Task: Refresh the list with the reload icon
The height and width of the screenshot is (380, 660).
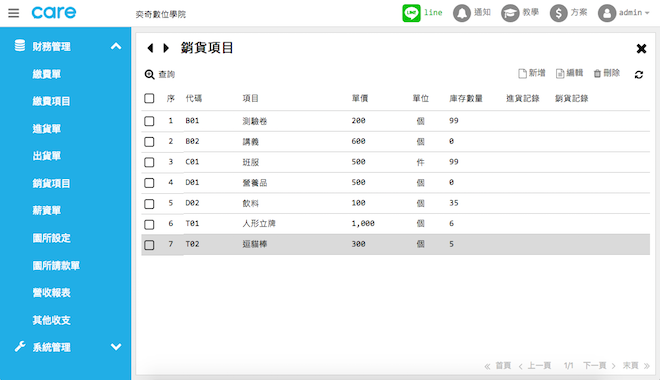Action: tap(639, 74)
